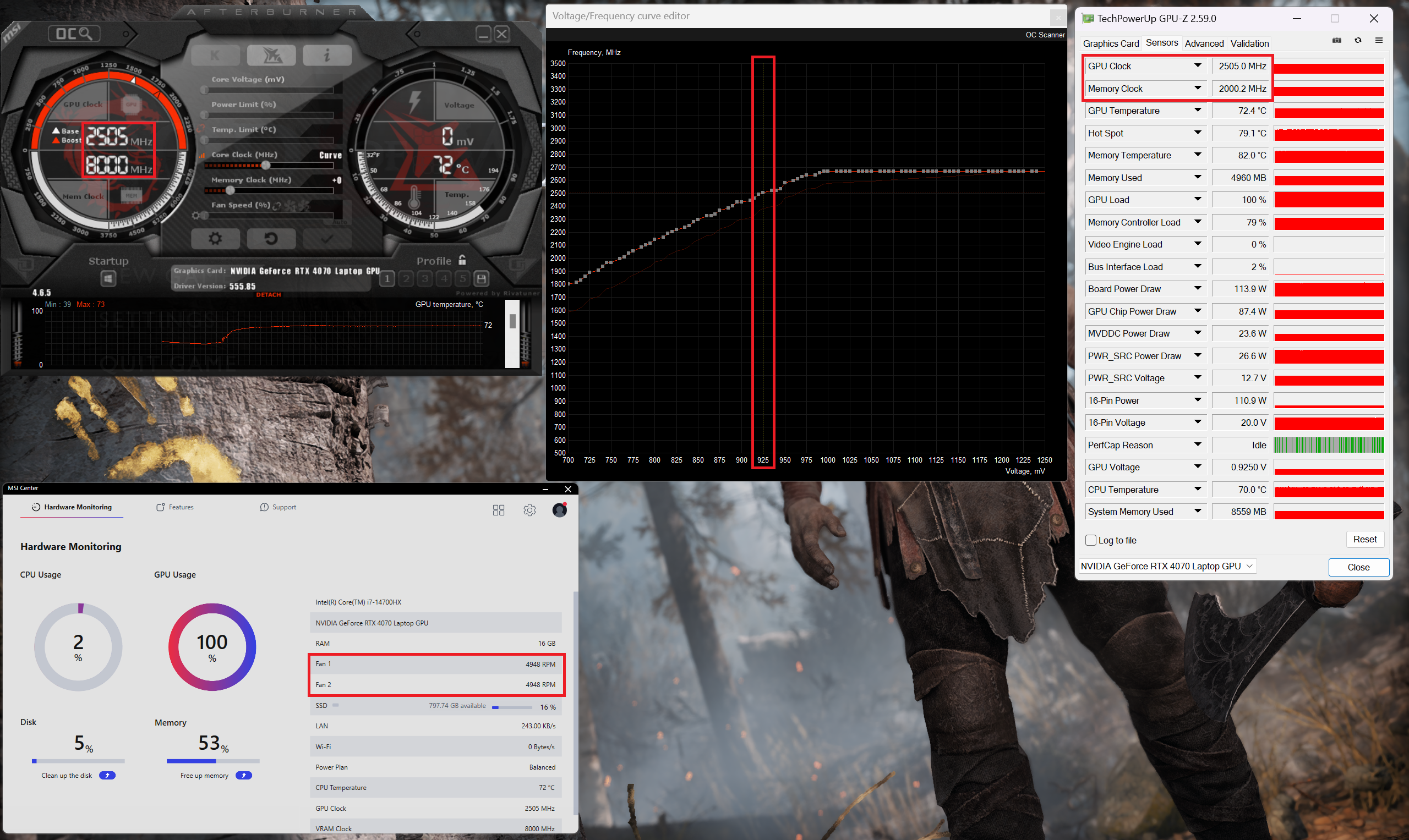Click reset settings arrow in Afterburner
This screenshot has height=840, width=1409.
pyautogui.click(x=271, y=238)
